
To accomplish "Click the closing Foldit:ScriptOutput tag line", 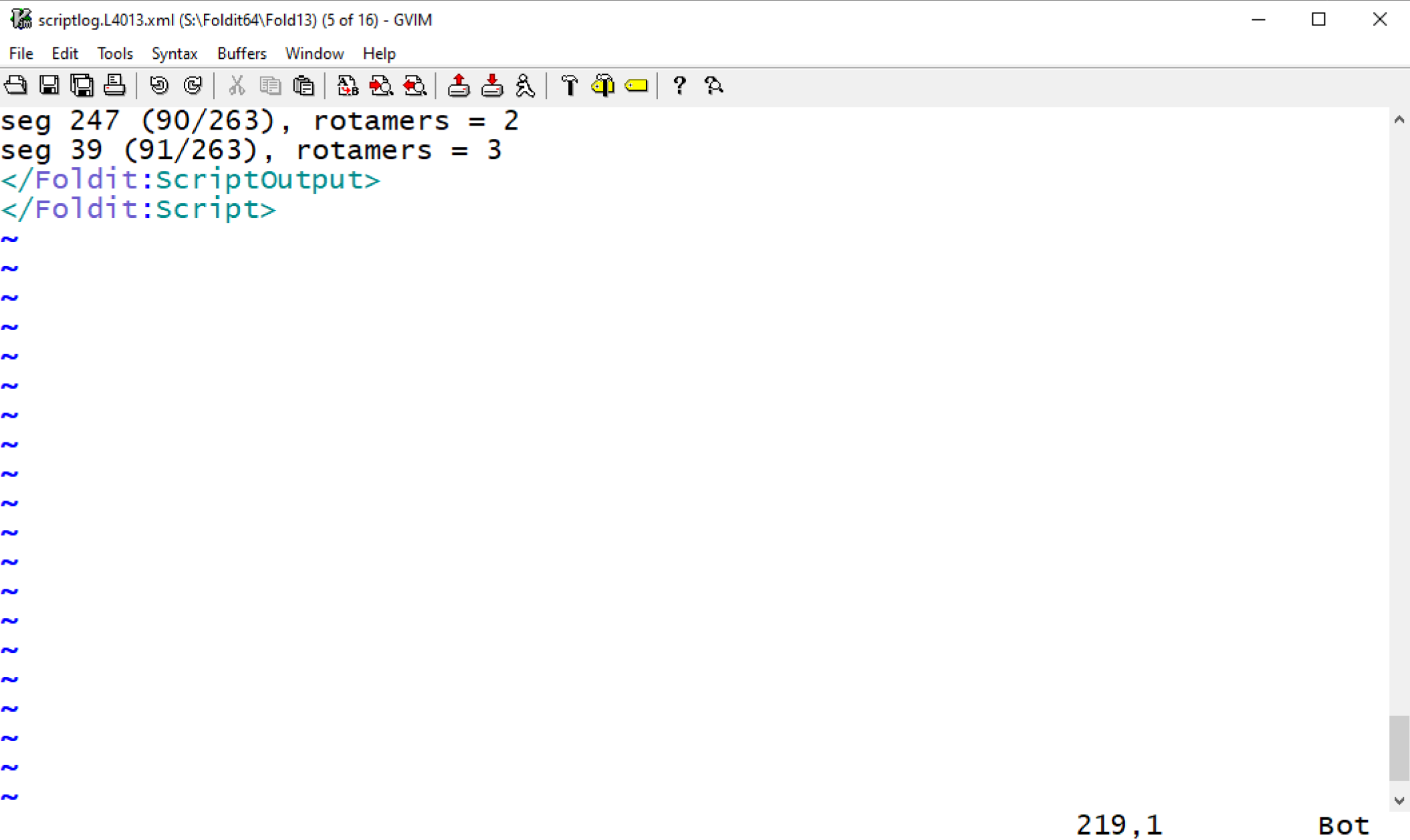I will click(x=191, y=180).
